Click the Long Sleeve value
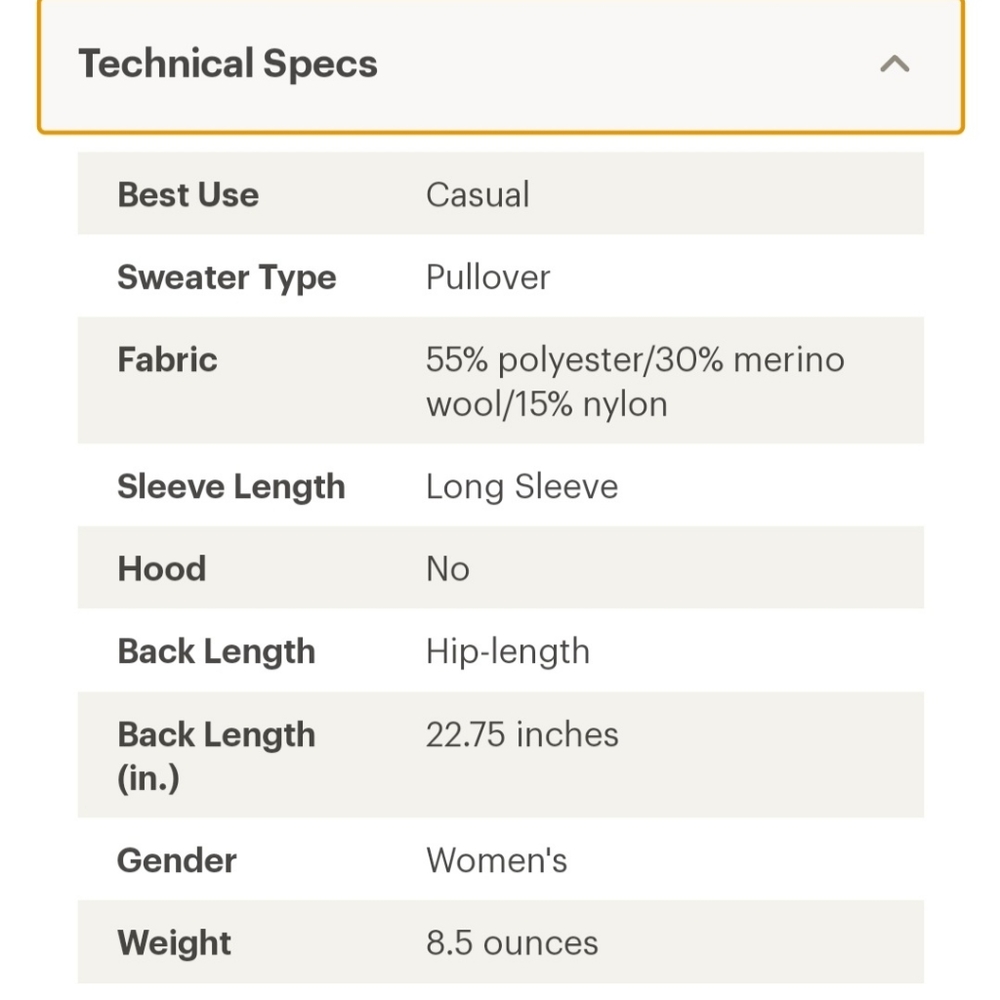Screen dimensions: 1000x1000 tap(522, 487)
